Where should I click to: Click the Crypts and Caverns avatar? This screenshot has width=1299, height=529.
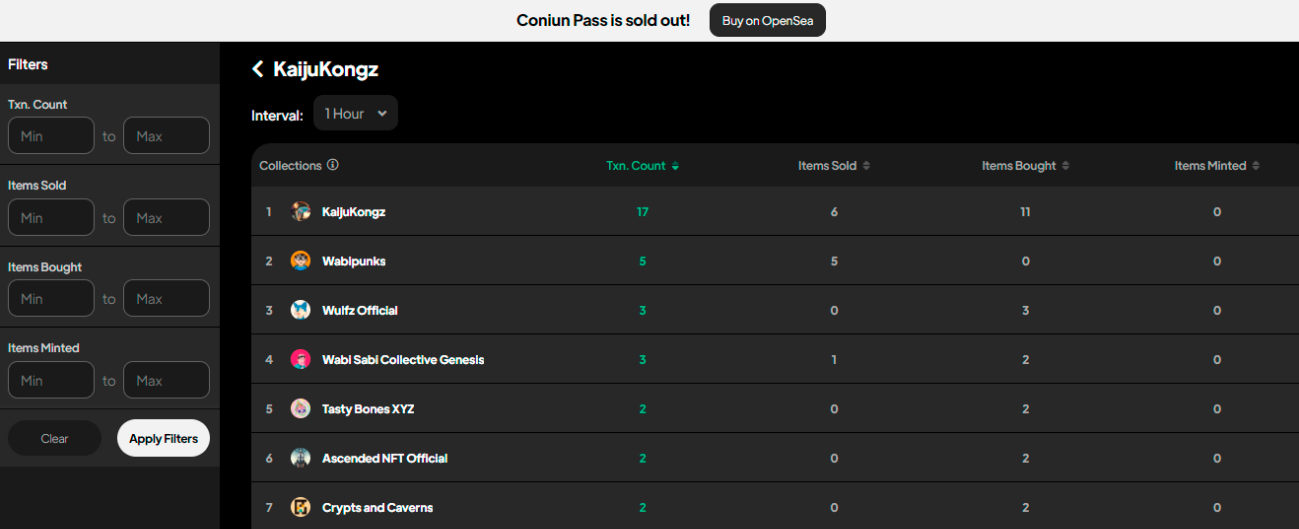tap(301, 507)
